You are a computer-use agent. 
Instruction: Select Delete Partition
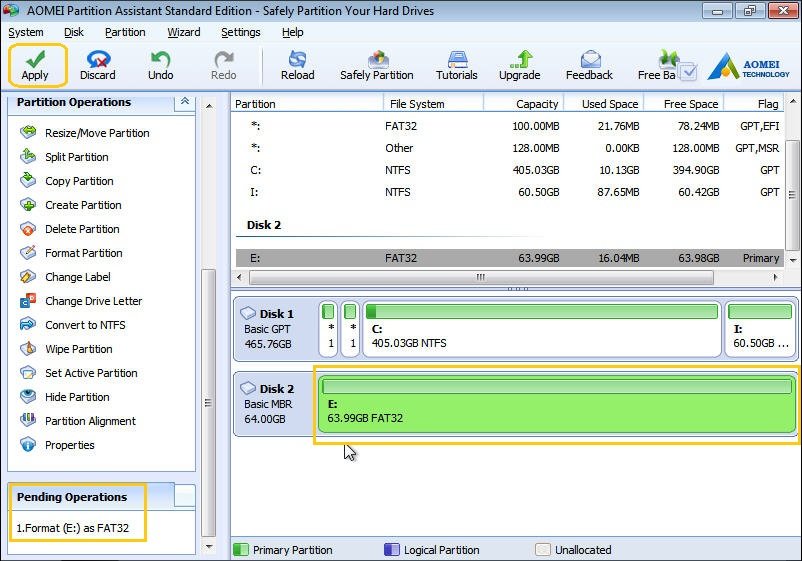(70, 229)
